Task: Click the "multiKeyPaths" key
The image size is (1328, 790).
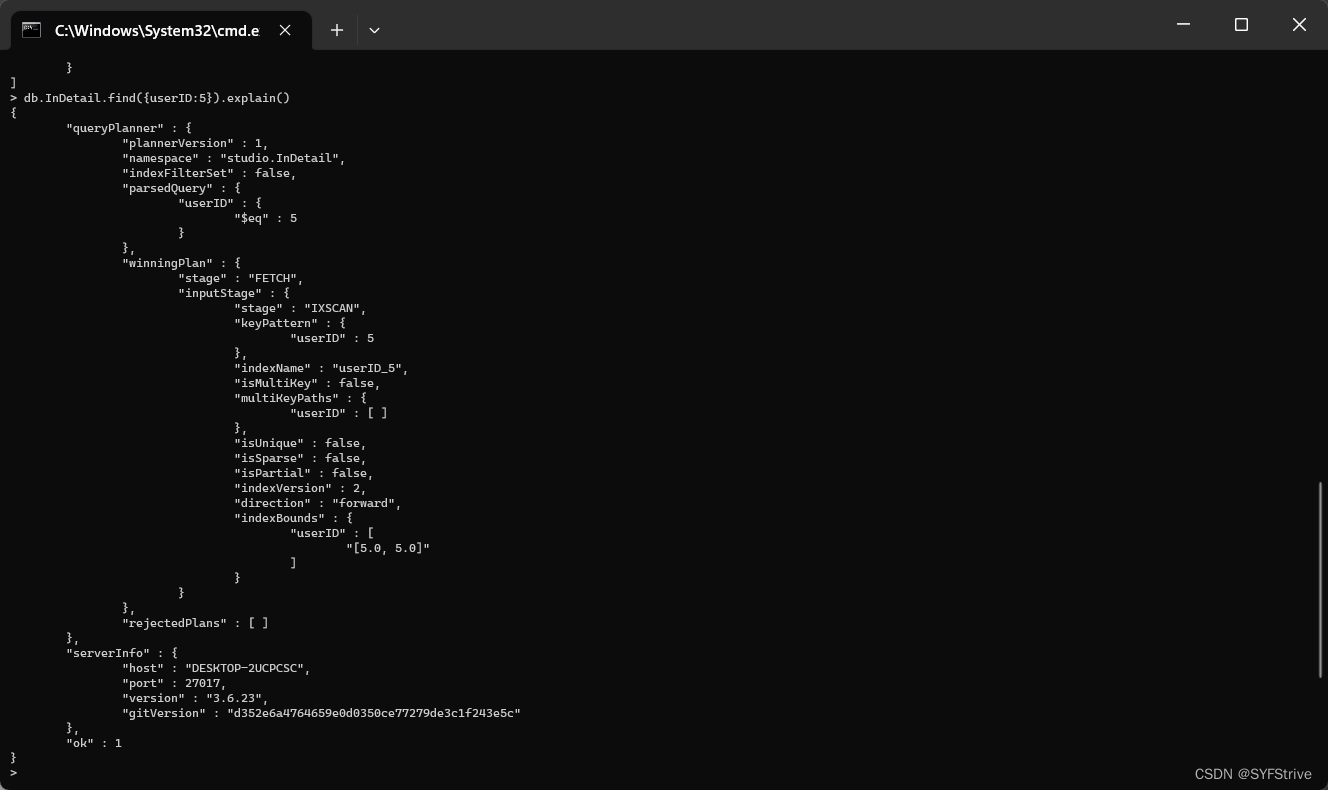Action: point(286,398)
